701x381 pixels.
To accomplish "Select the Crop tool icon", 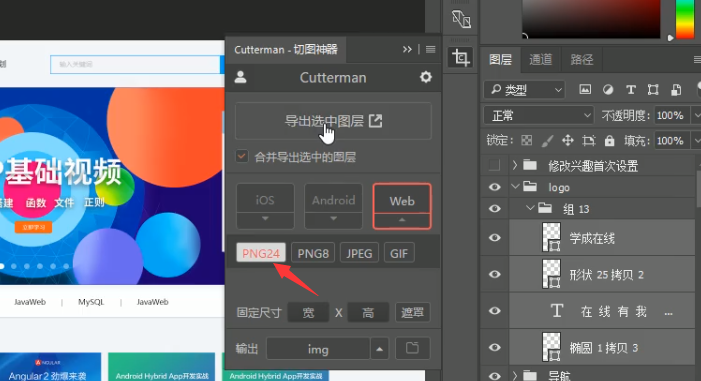I will (x=460, y=58).
